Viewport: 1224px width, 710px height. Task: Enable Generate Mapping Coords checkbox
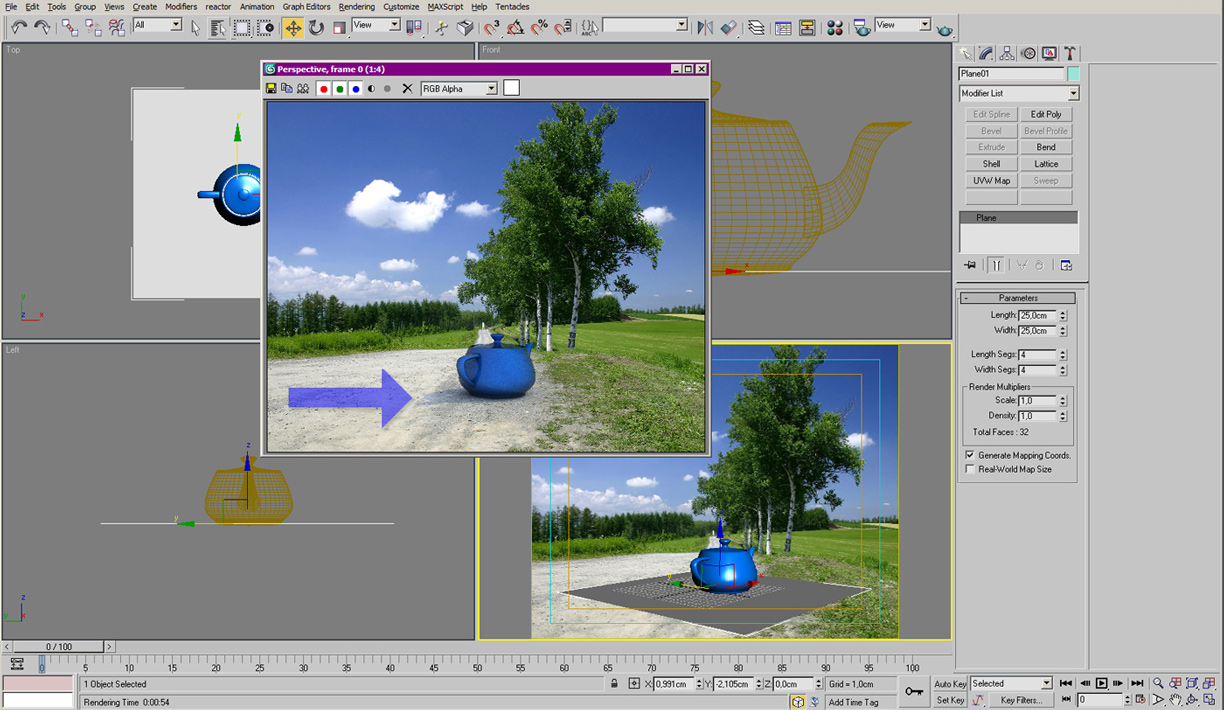click(970, 455)
